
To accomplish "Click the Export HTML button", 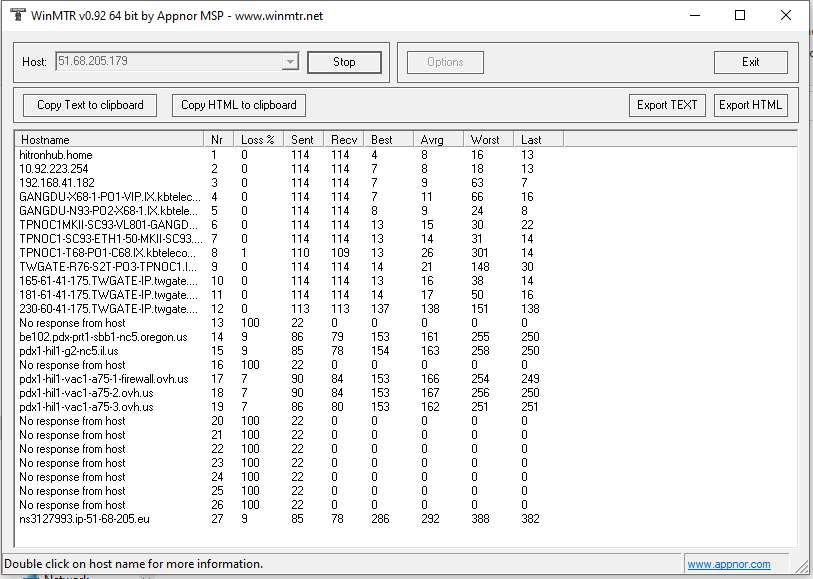I will 750,105.
